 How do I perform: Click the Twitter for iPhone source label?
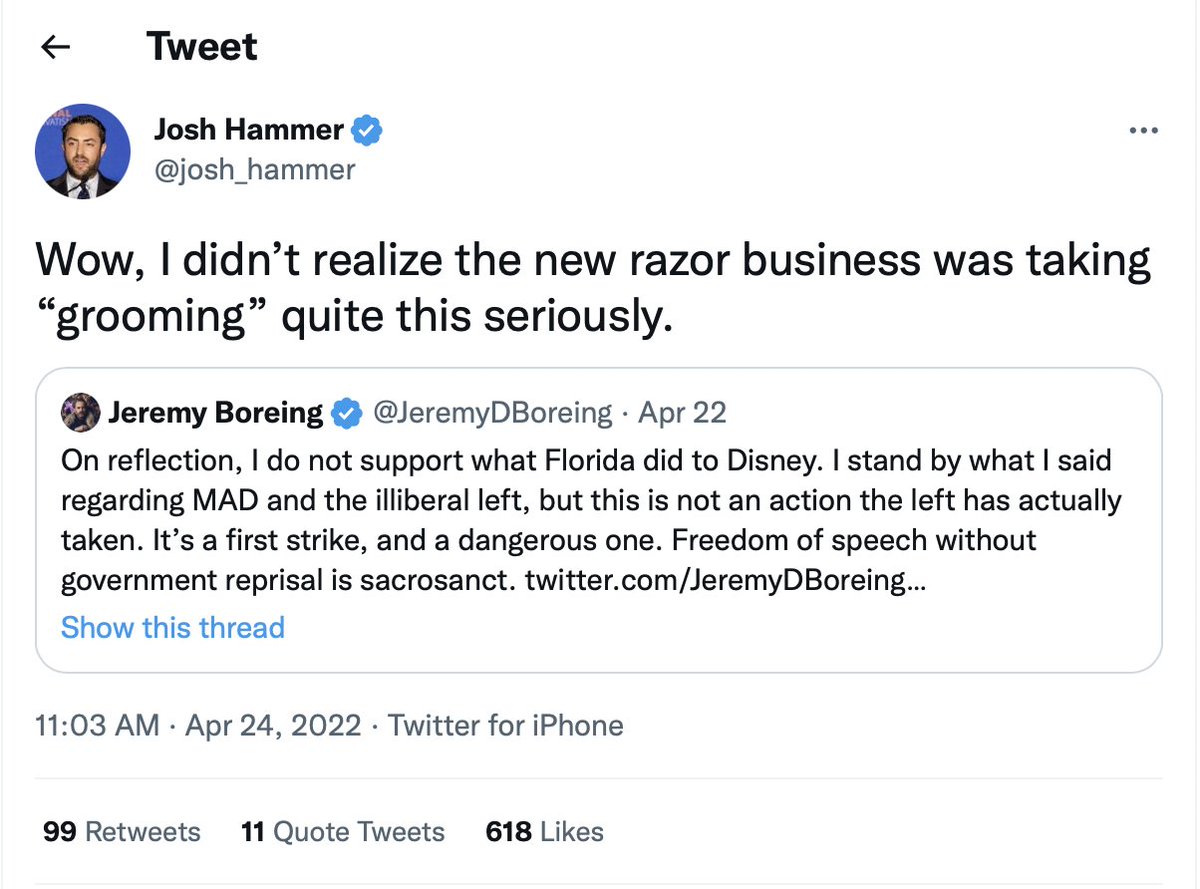coord(506,725)
